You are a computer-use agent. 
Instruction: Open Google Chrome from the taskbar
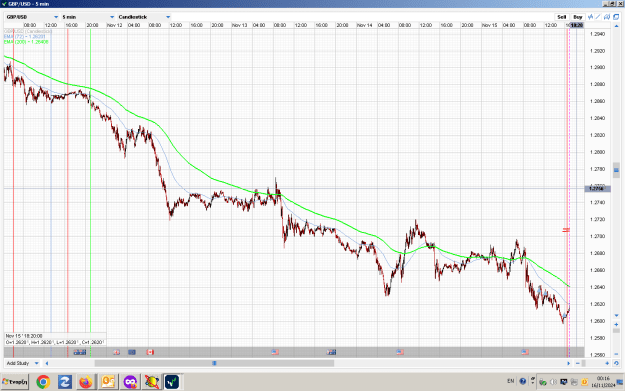(x=43, y=382)
